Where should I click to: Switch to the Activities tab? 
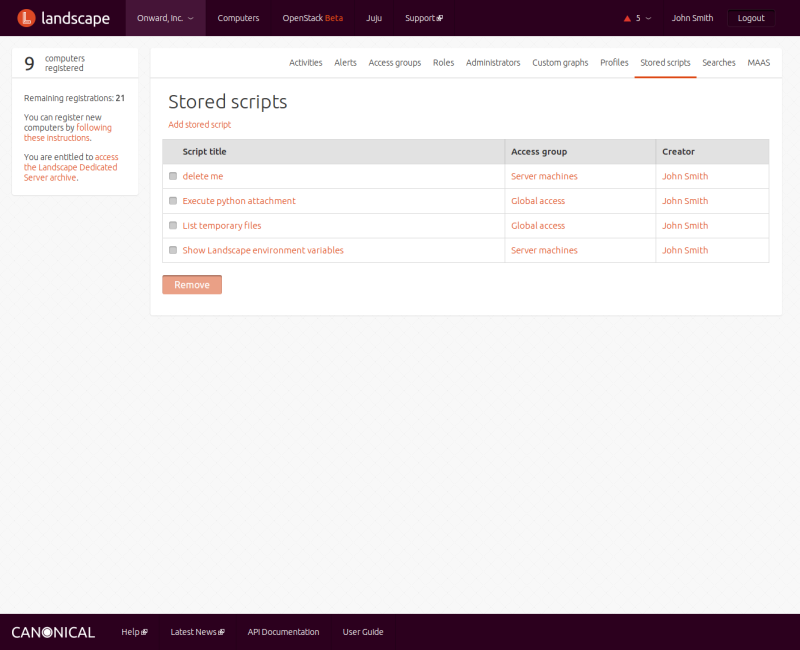tap(306, 62)
